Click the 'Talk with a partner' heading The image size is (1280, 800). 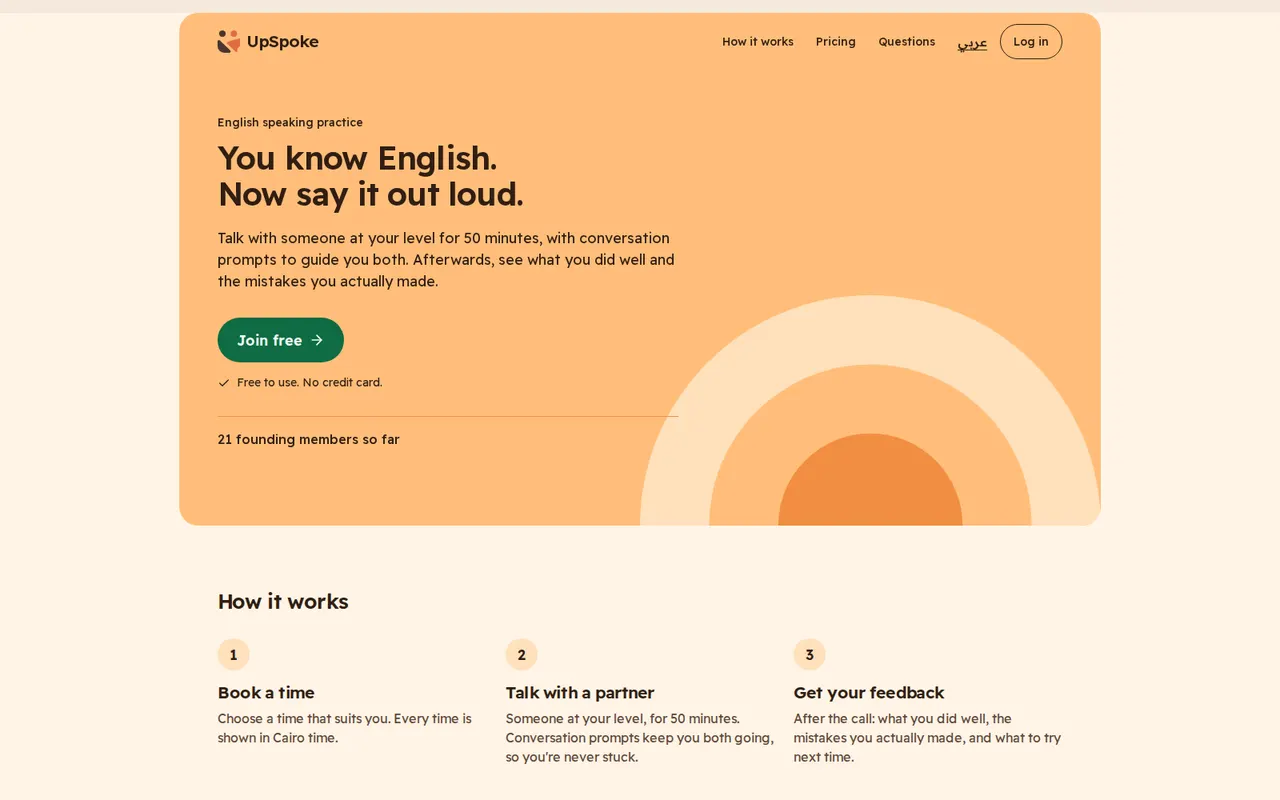(x=580, y=693)
